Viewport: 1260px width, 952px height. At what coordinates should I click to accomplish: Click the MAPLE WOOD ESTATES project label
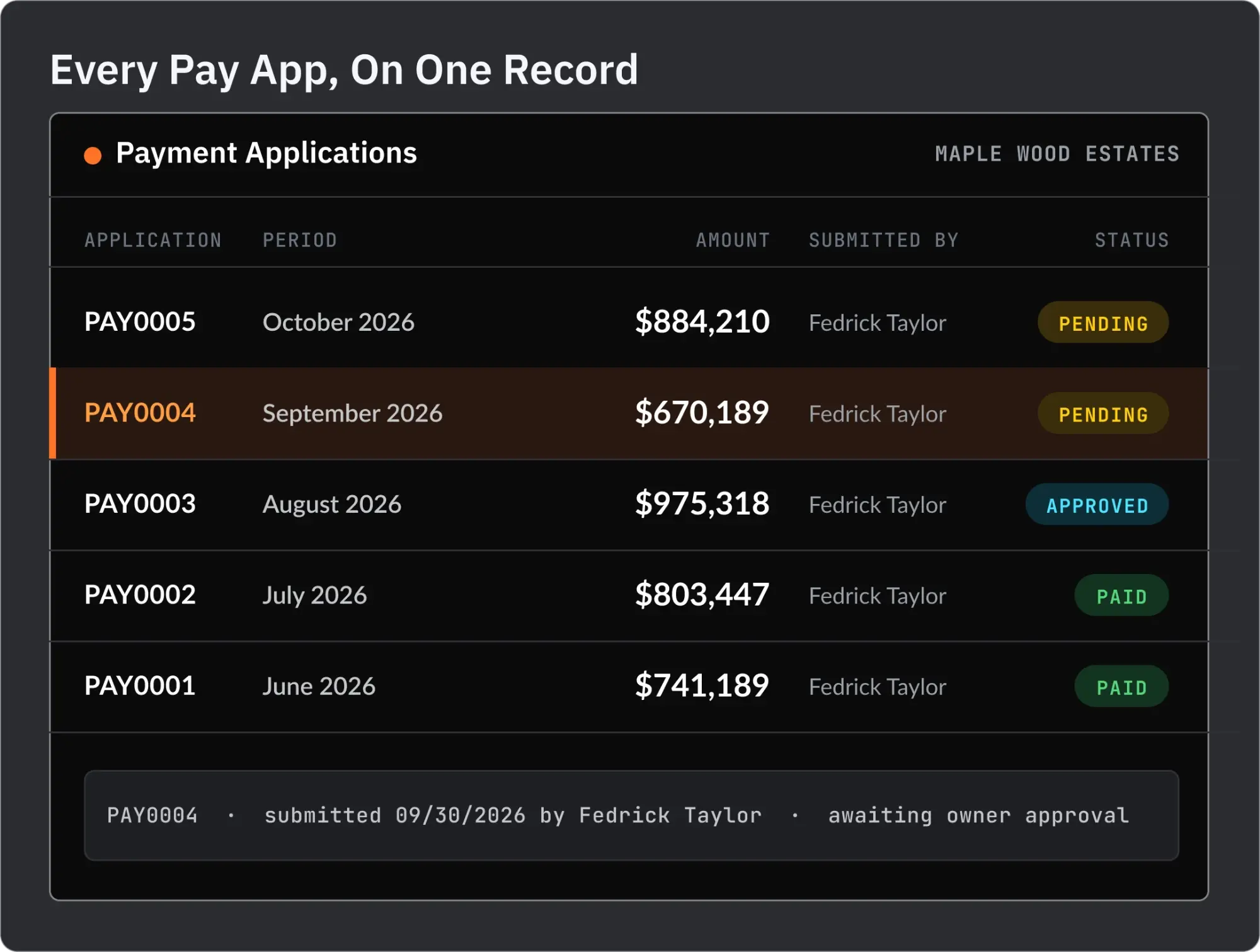click(x=1057, y=154)
